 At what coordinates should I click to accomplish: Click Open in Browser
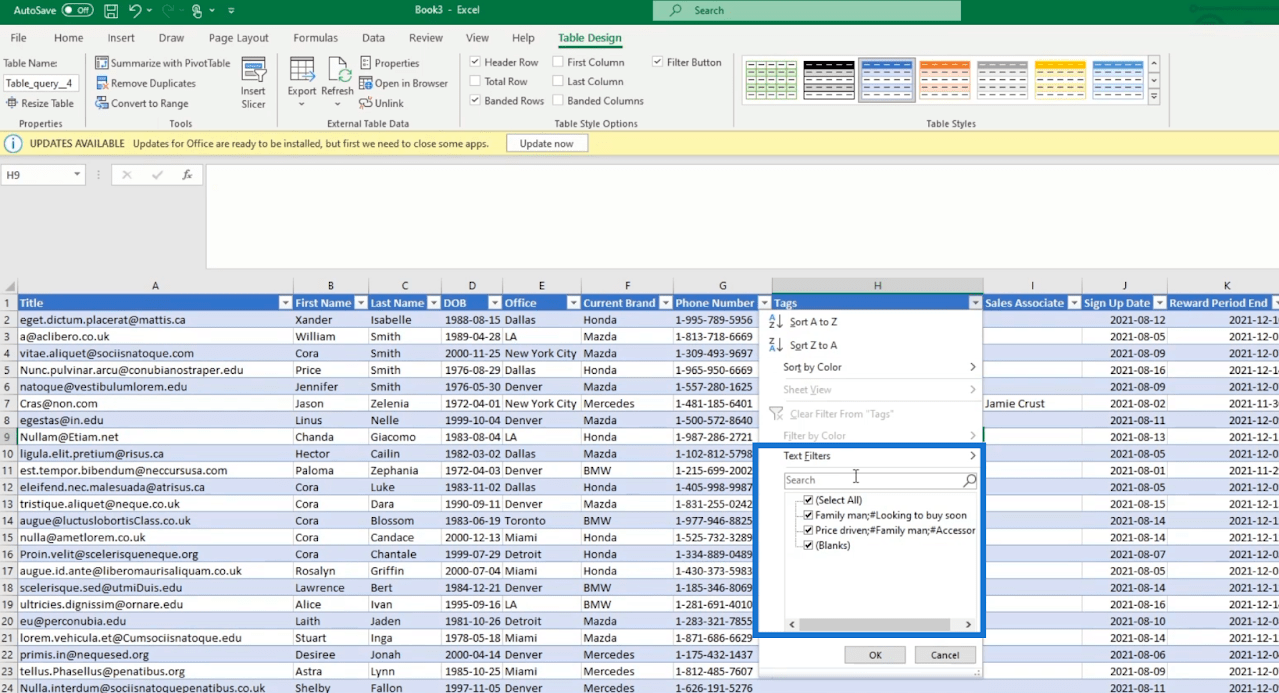click(x=404, y=83)
